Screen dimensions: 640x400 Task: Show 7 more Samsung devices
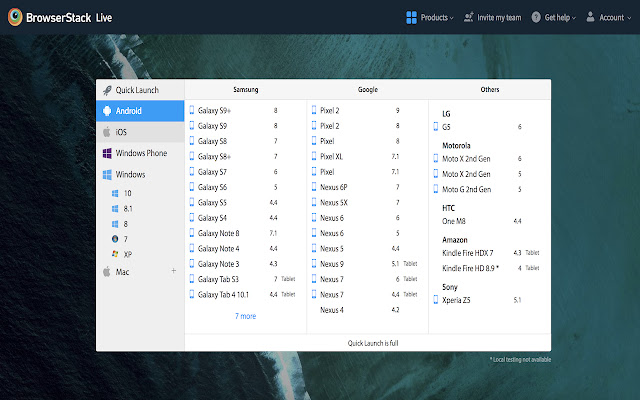click(x=245, y=316)
